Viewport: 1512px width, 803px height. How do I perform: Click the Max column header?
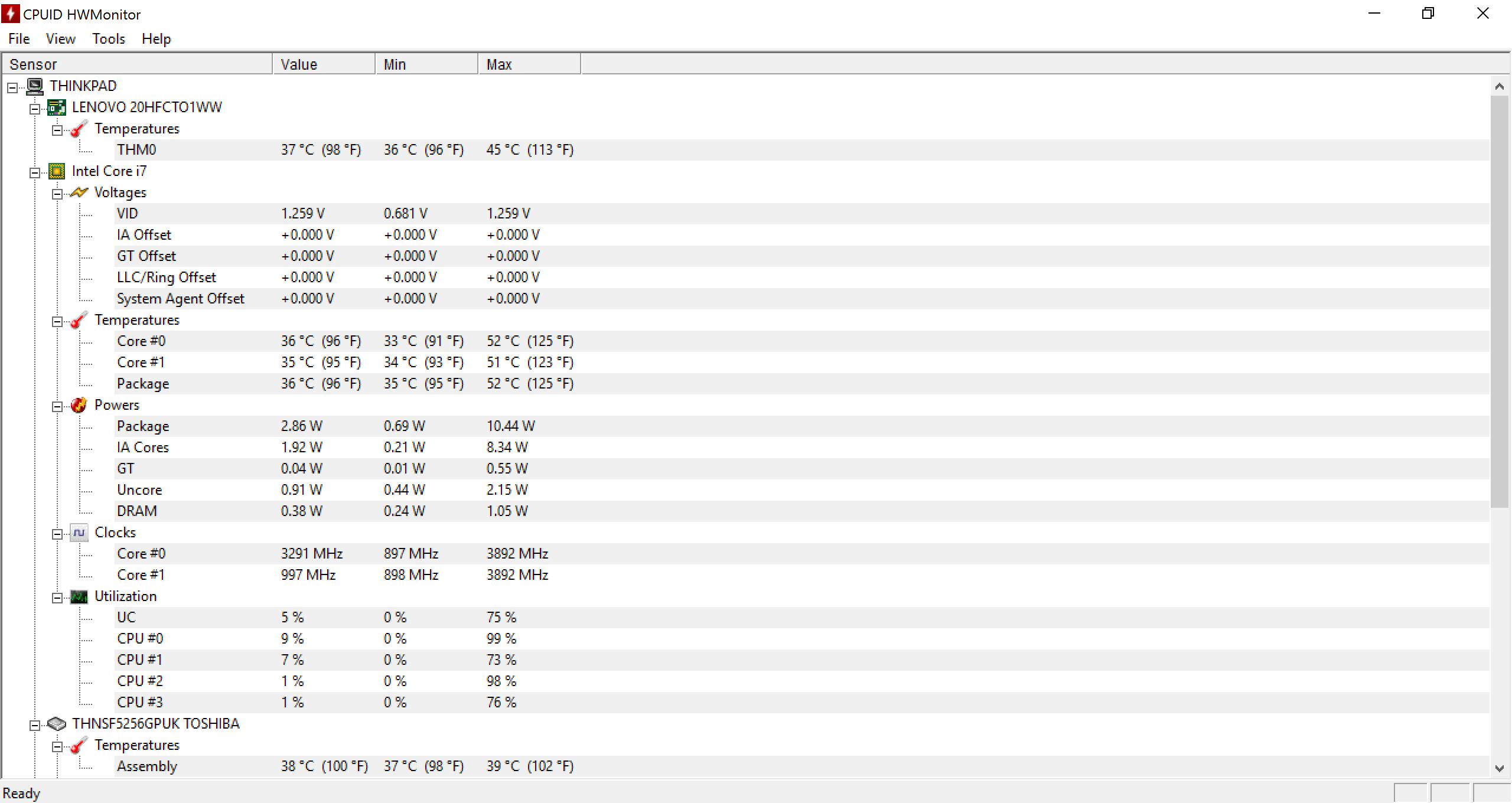529,64
